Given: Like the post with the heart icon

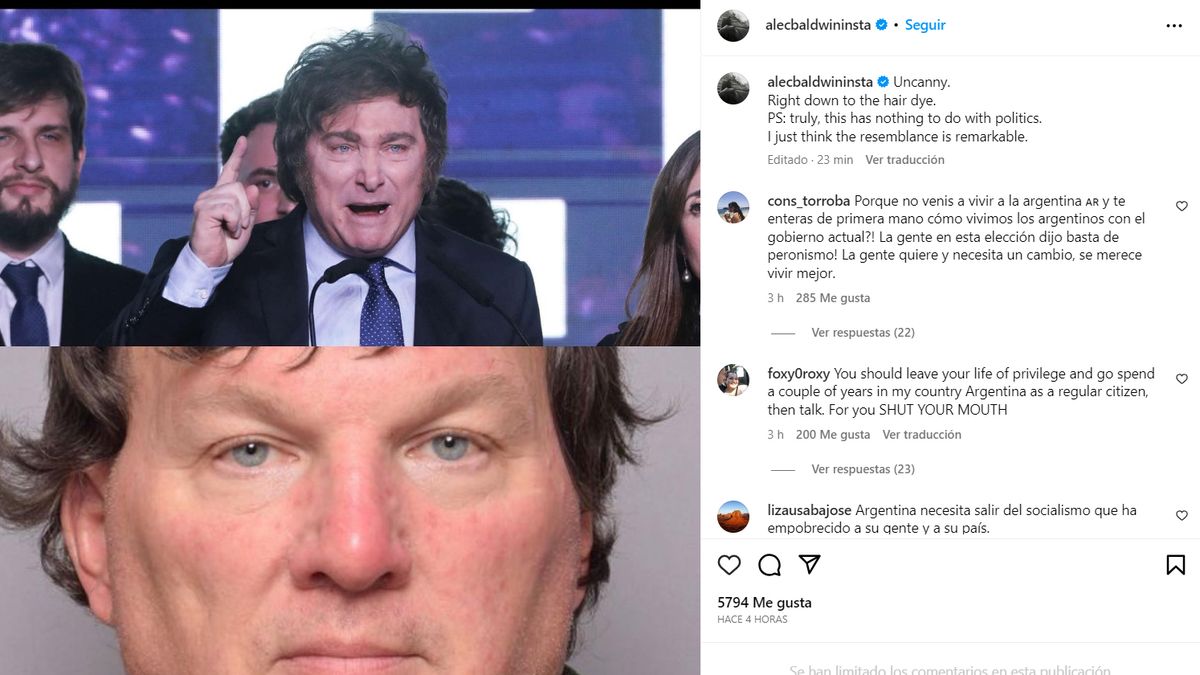Looking at the screenshot, I should tap(730, 565).
